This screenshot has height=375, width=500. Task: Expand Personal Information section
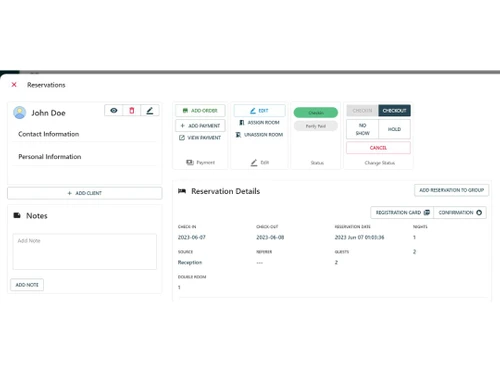pos(84,157)
